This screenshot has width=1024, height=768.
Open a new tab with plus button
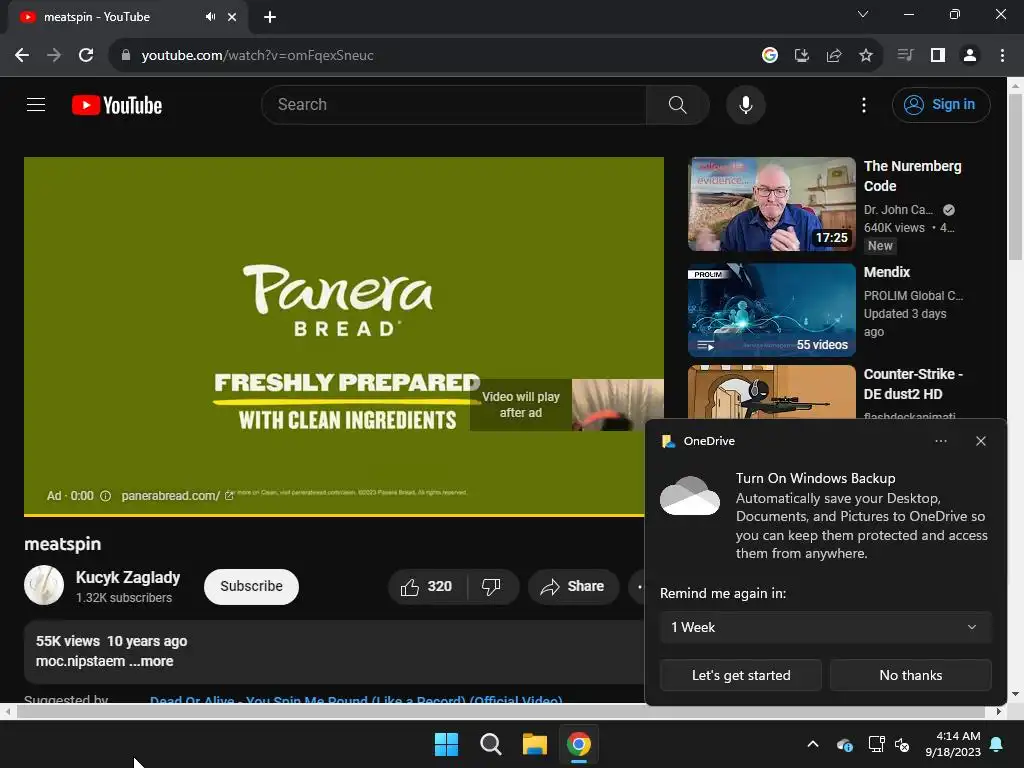270,17
